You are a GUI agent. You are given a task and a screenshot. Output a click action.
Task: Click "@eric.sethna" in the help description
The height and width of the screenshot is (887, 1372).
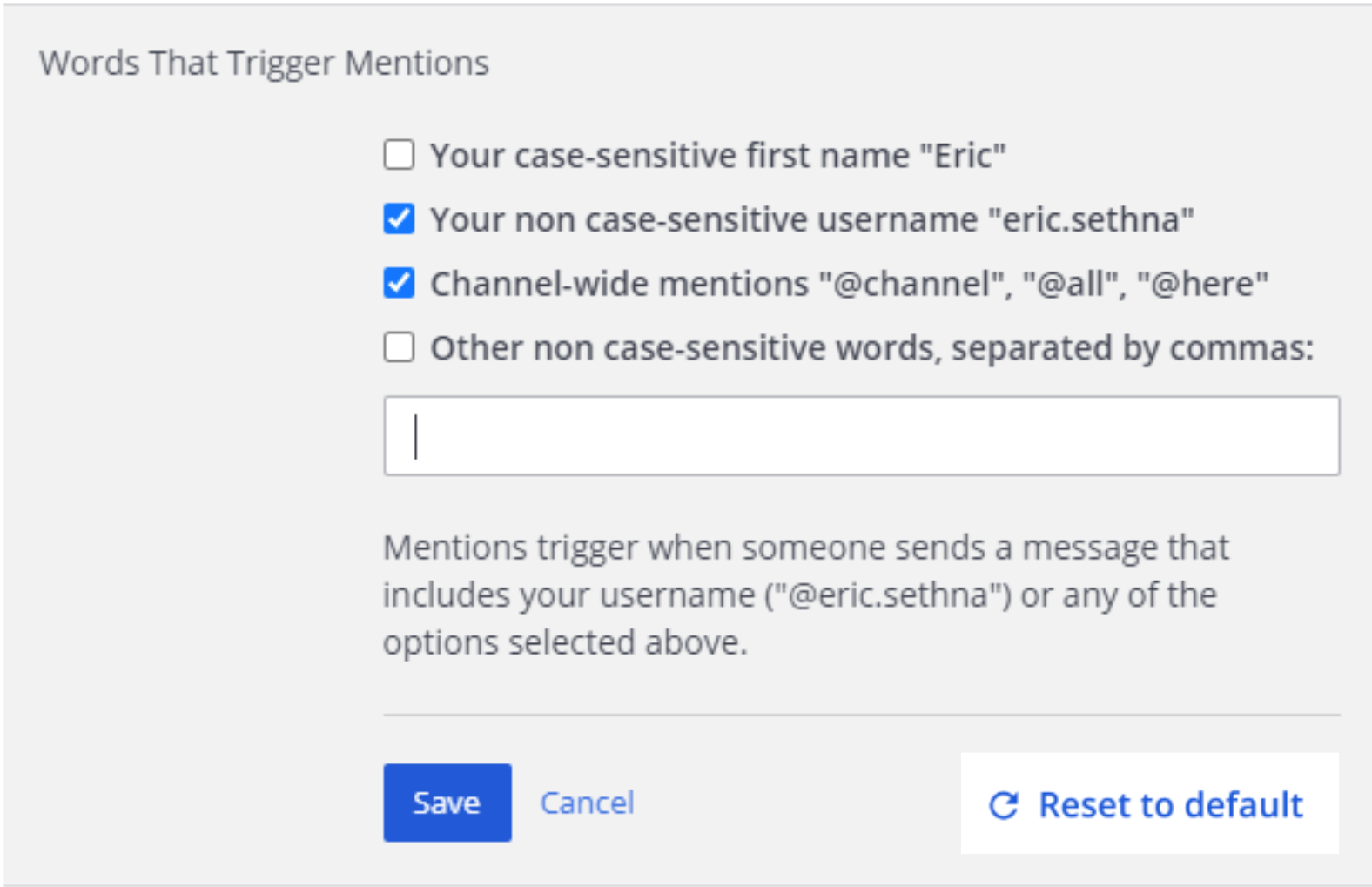[889, 595]
